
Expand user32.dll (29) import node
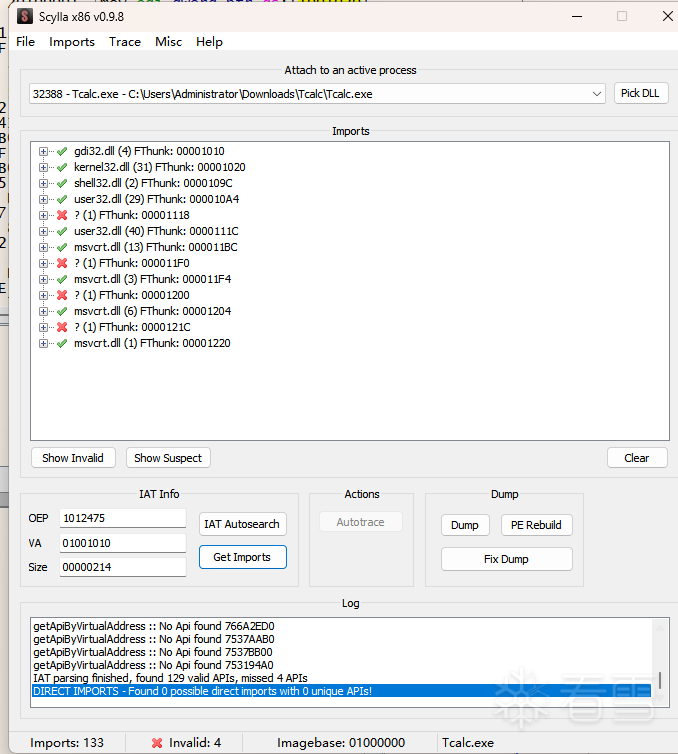(x=43, y=199)
